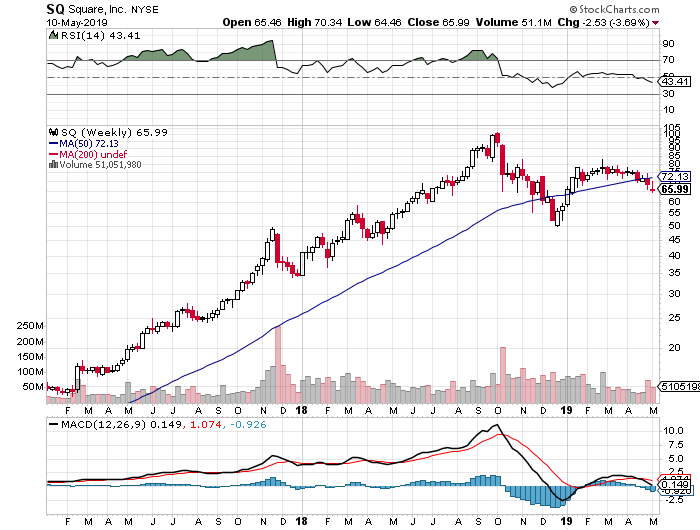Click the tallest volume bar in December 2017
Viewport: 700px width, 530px height.
coord(278,364)
